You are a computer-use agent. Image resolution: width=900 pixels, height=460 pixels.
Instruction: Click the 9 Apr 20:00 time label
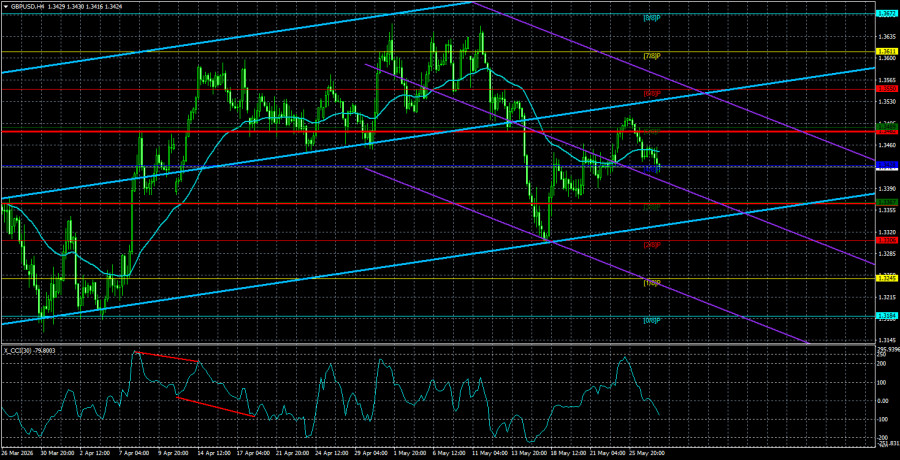(173, 454)
